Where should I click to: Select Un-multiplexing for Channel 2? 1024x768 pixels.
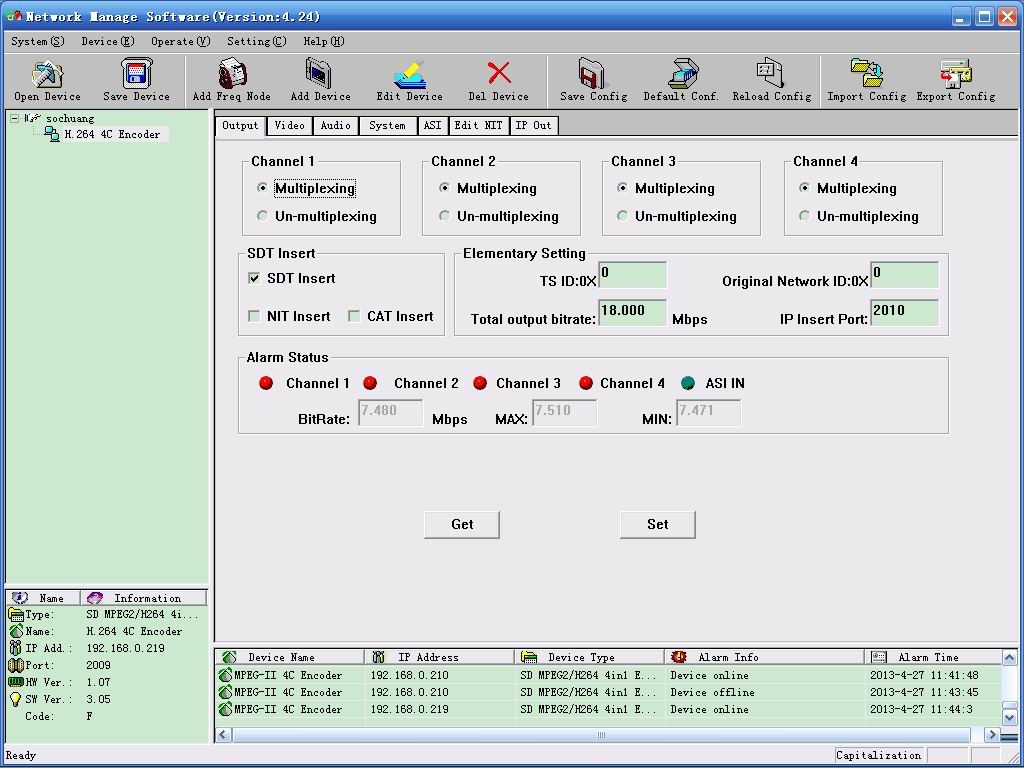coord(444,216)
